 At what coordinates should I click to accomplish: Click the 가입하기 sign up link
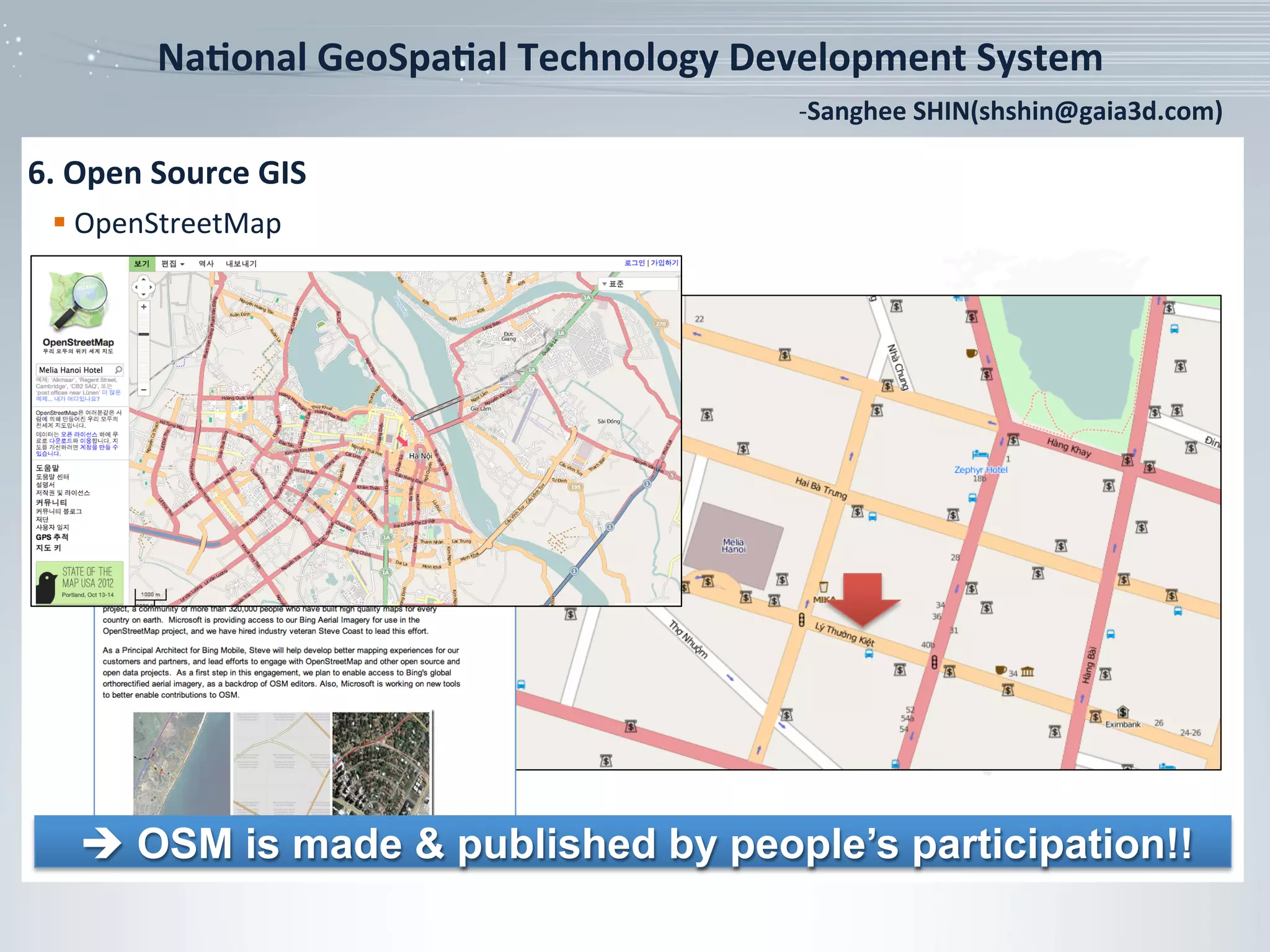[x=664, y=263]
